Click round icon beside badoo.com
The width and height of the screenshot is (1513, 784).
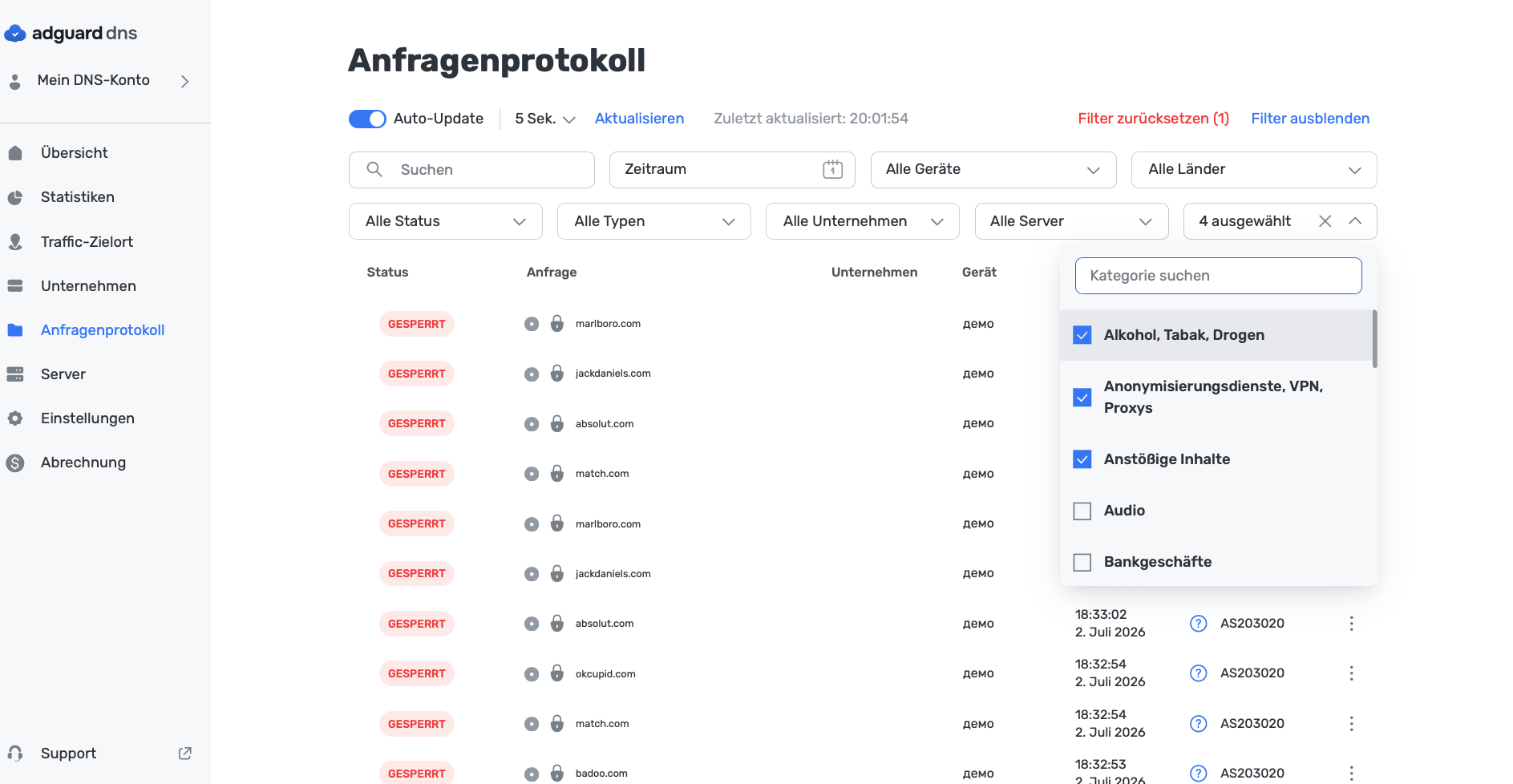click(532, 774)
